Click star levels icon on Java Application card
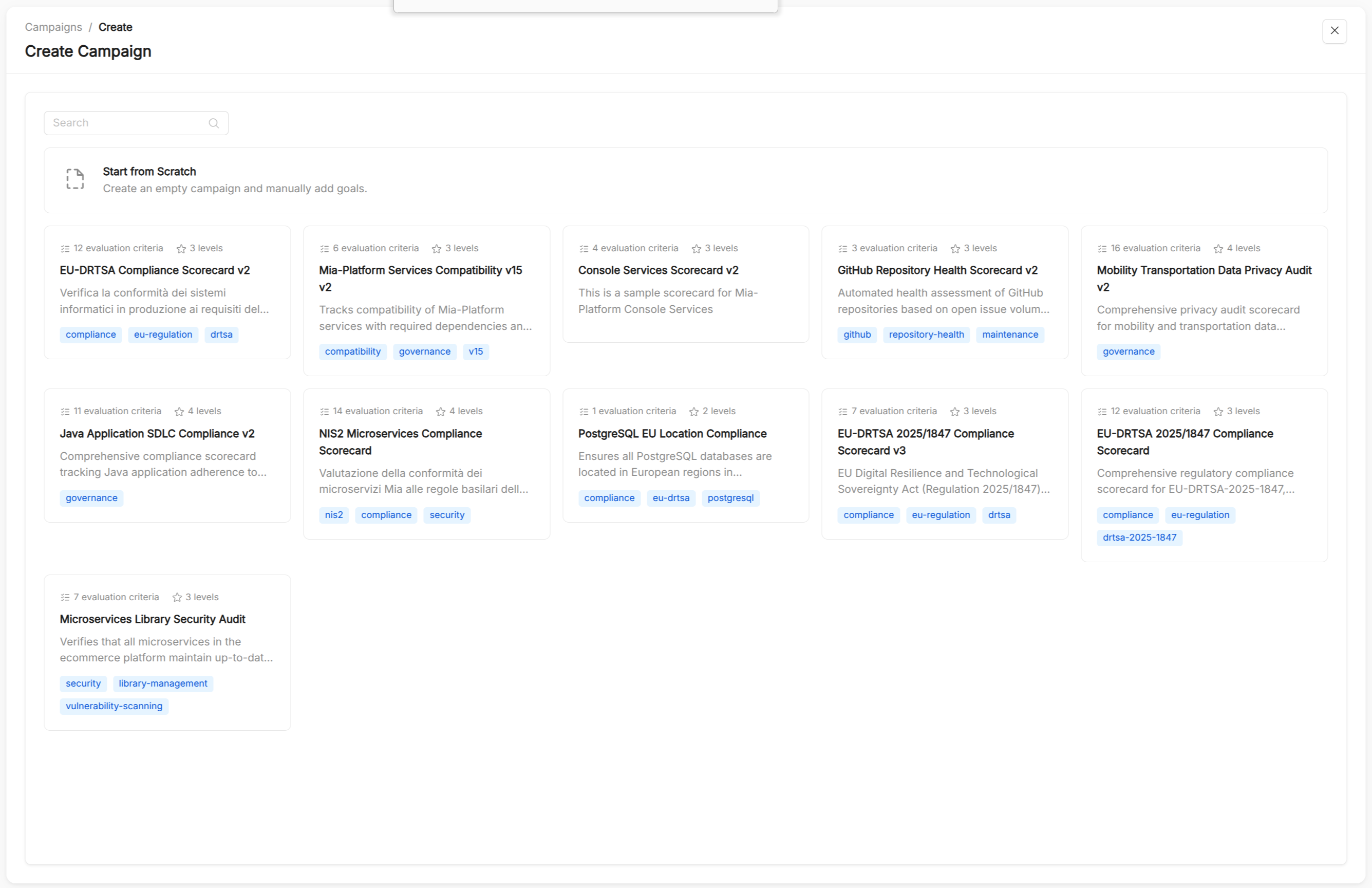This screenshot has width=1372, height=888. (x=179, y=412)
